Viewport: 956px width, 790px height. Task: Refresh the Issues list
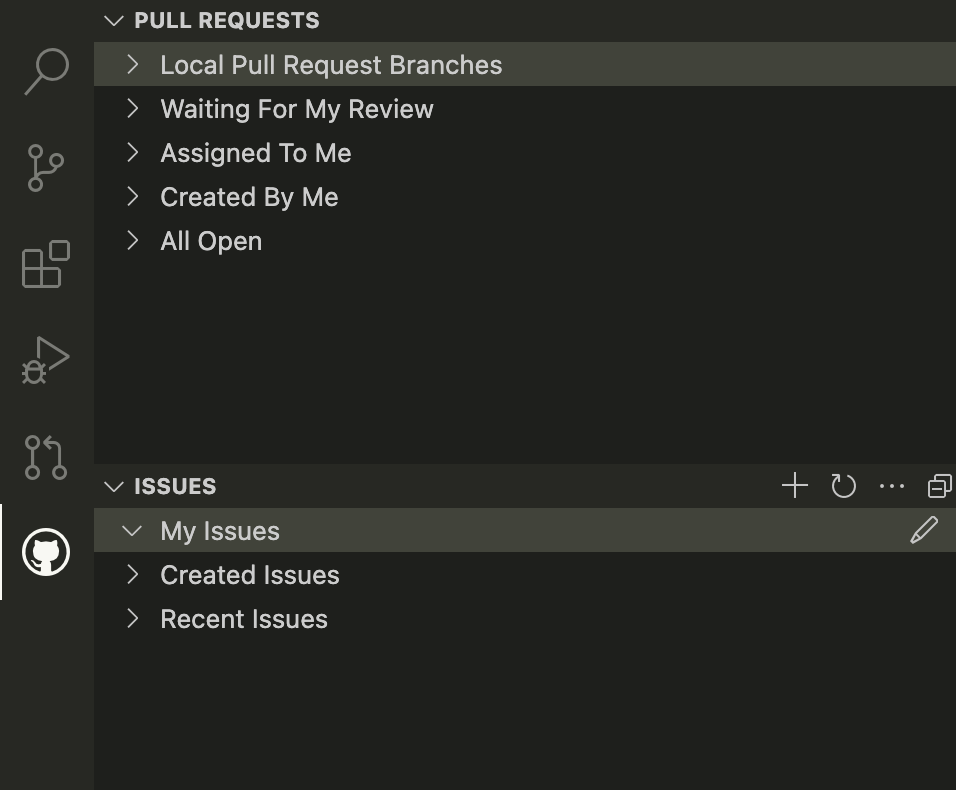point(843,486)
